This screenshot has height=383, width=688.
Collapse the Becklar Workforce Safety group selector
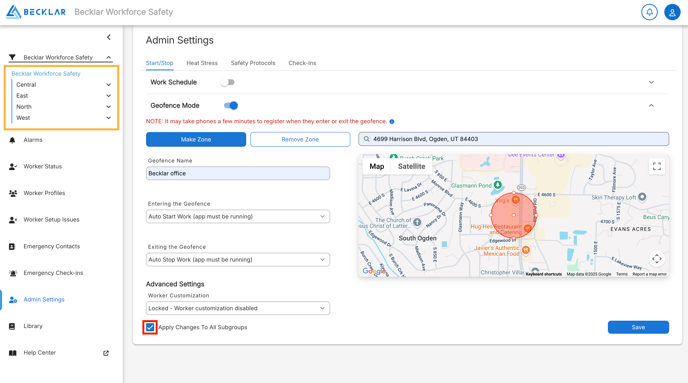click(x=108, y=57)
